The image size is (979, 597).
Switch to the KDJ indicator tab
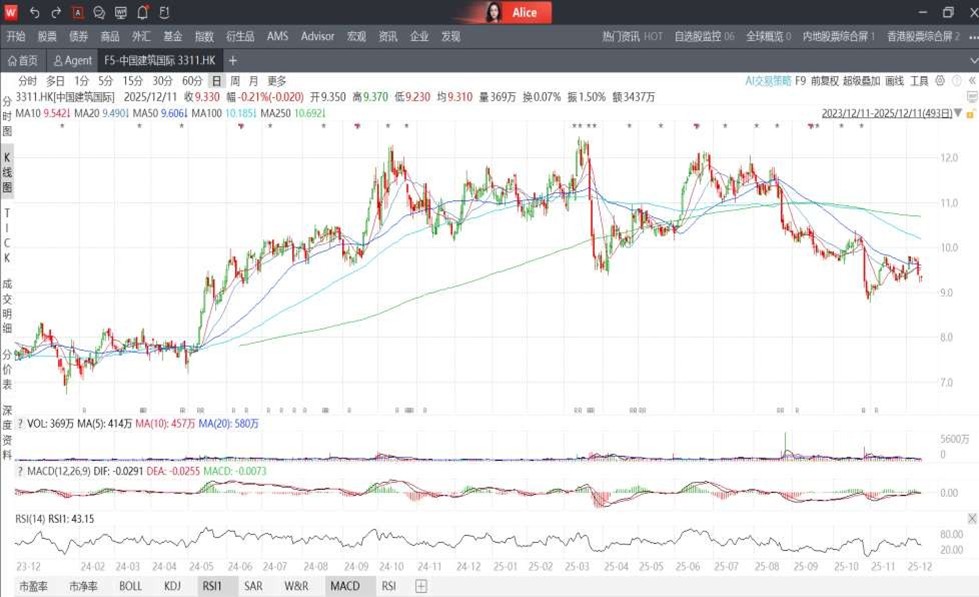coord(173,586)
